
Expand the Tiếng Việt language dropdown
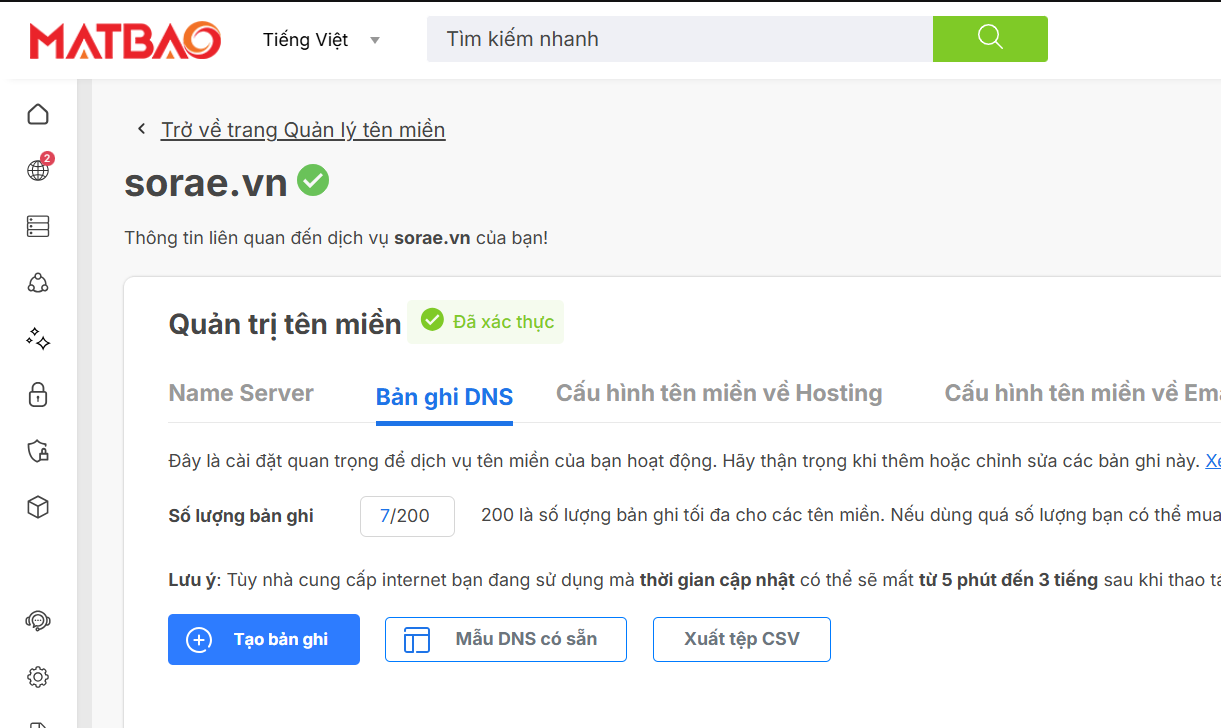pyautogui.click(x=321, y=40)
